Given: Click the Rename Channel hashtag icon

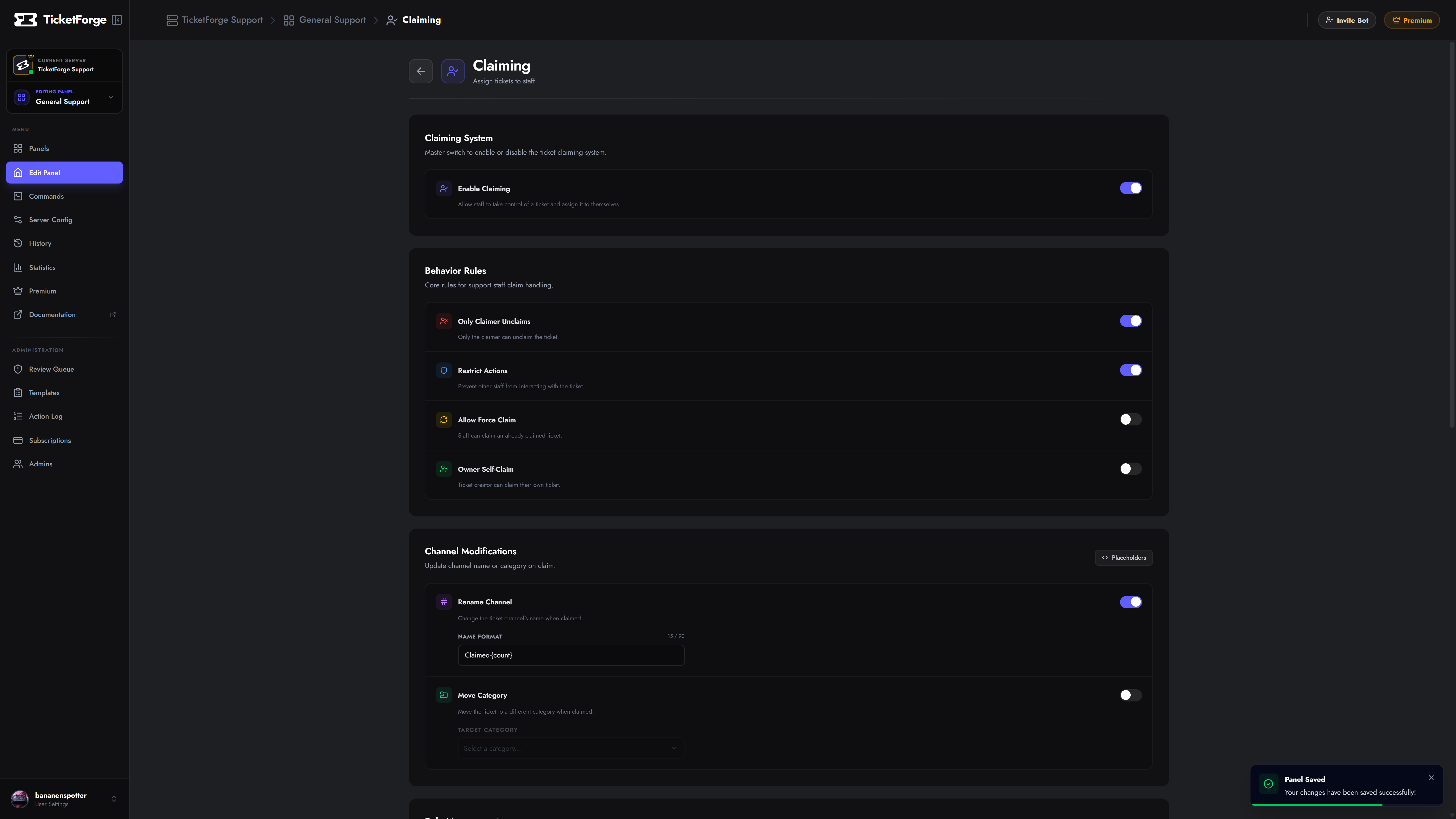Looking at the screenshot, I should click(x=444, y=602).
